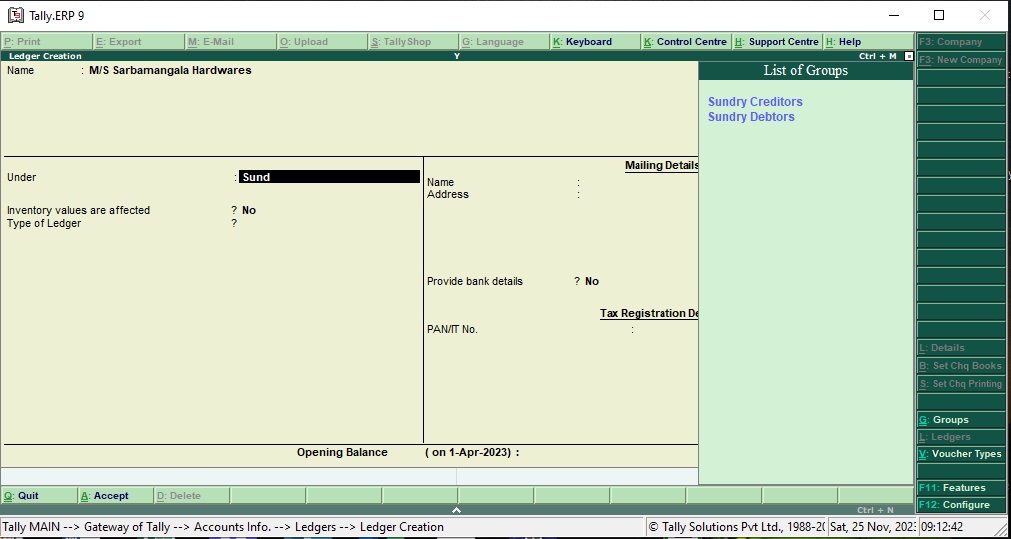Open the Support Centre
Image resolution: width=1011 pixels, height=539 pixels.
[x=778, y=42]
